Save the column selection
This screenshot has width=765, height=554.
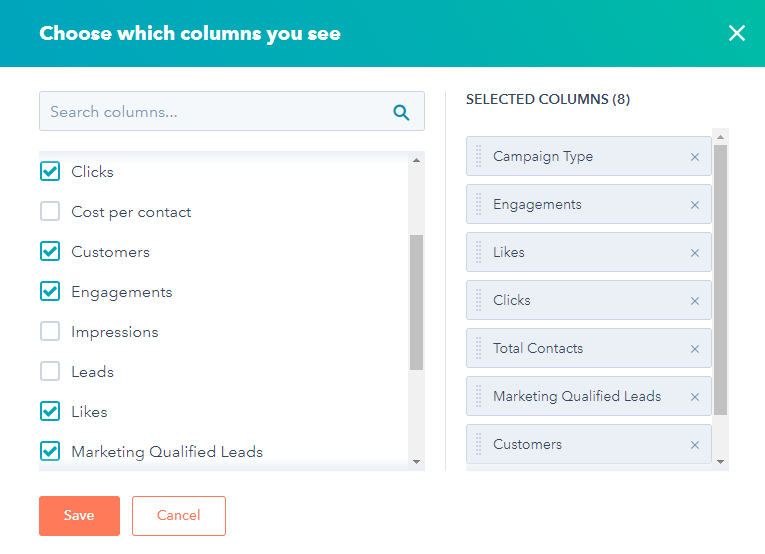[x=79, y=516]
